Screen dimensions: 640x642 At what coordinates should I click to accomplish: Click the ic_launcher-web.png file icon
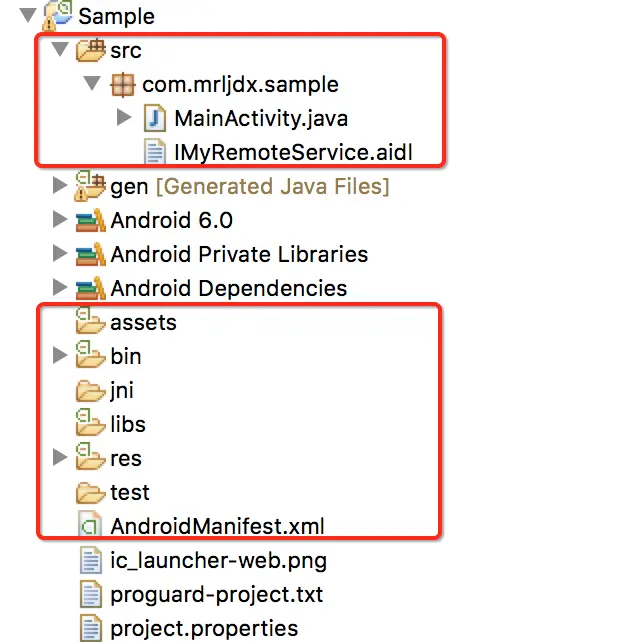tap(90, 560)
